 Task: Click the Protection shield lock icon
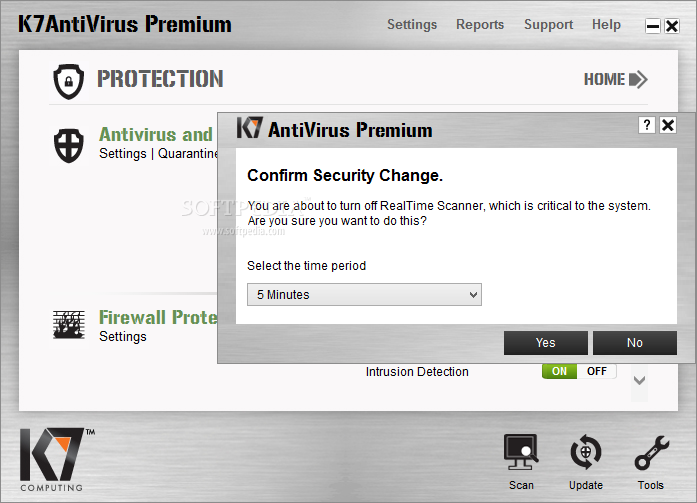68,81
